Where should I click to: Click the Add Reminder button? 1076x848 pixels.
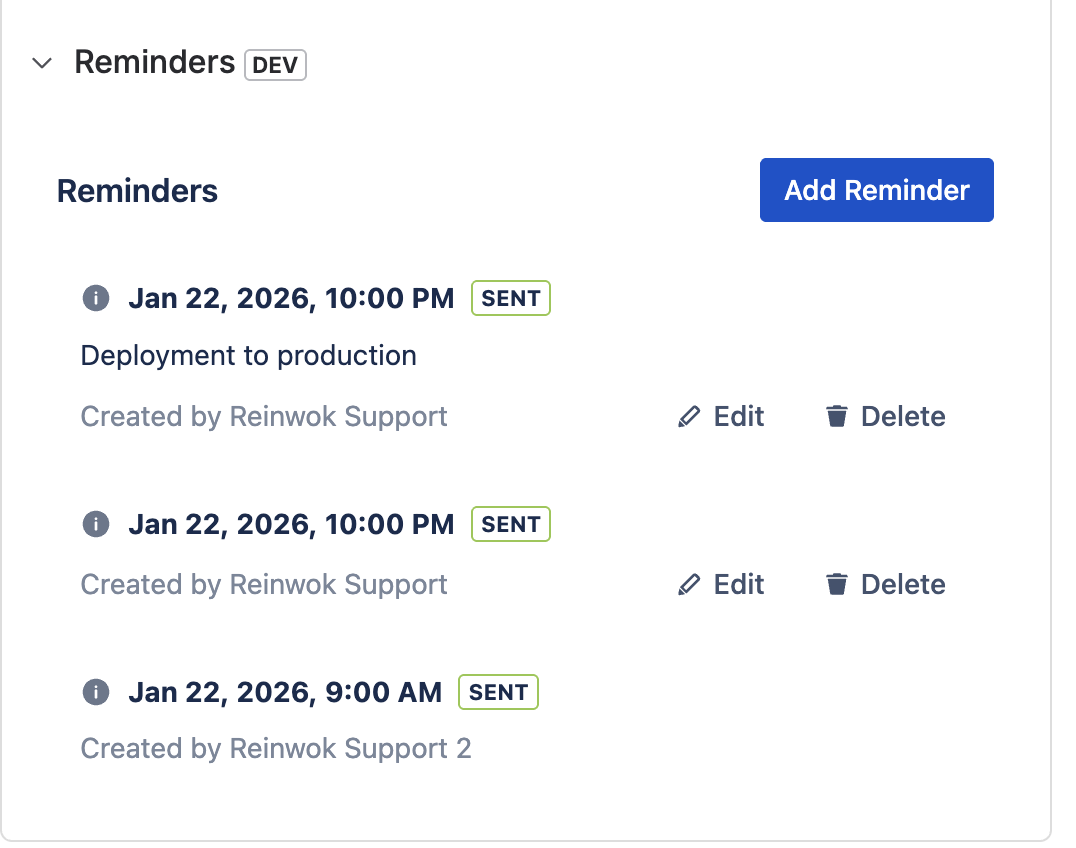[876, 190]
